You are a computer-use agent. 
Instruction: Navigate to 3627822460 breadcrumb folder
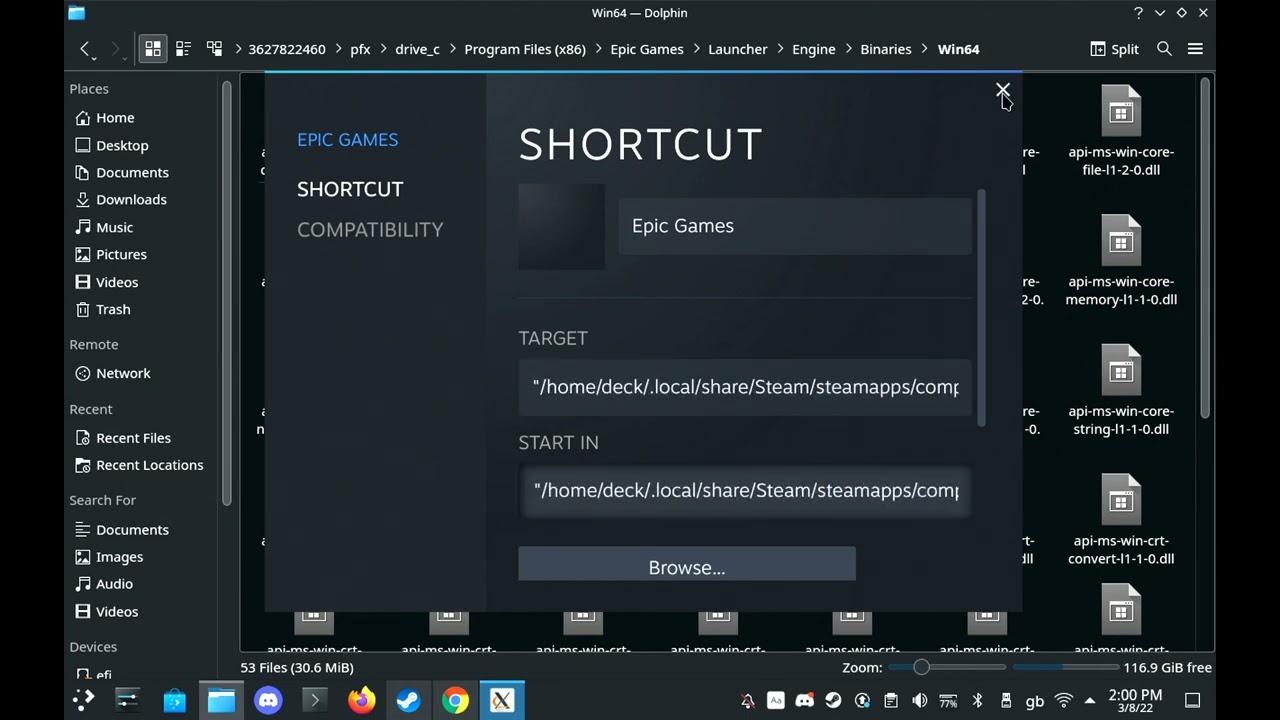pos(287,49)
